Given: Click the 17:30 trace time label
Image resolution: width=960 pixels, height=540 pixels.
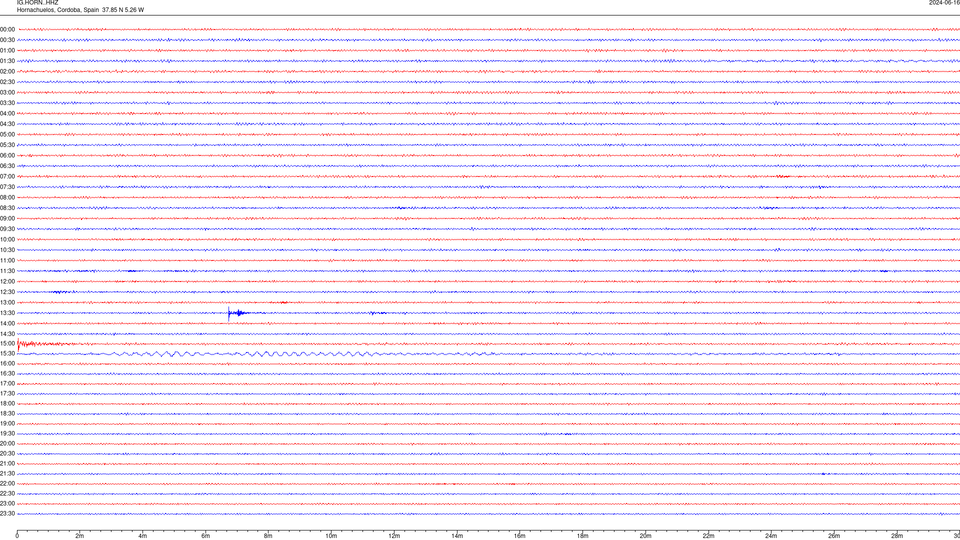Looking at the screenshot, I should (x=7, y=394).
